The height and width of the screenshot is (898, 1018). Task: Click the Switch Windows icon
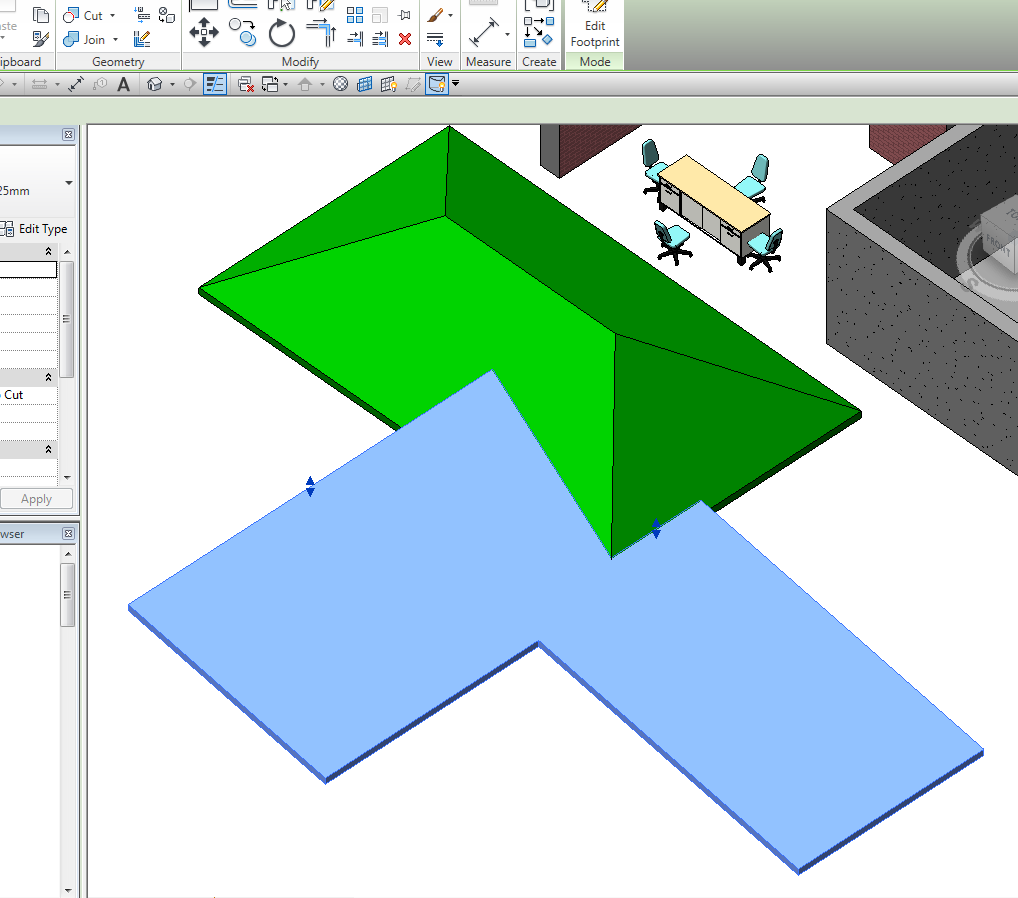point(270,84)
